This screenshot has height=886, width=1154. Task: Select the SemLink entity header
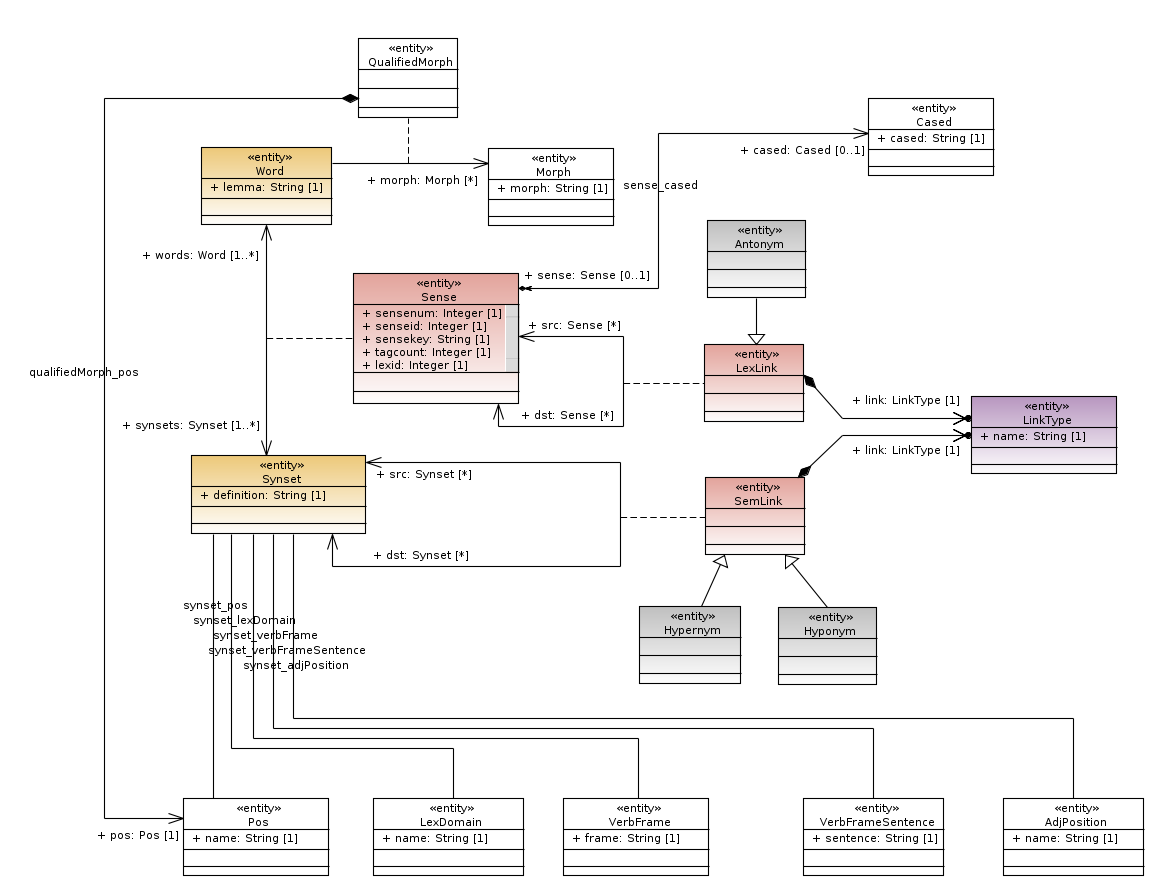tap(755, 494)
